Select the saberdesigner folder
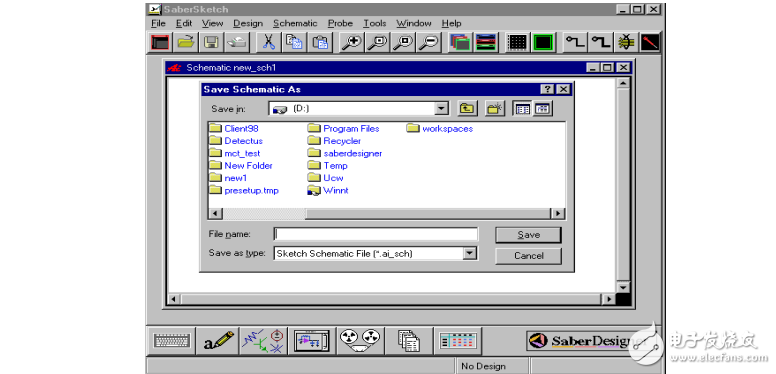The height and width of the screenshot is (374, 776). [345, 153]
